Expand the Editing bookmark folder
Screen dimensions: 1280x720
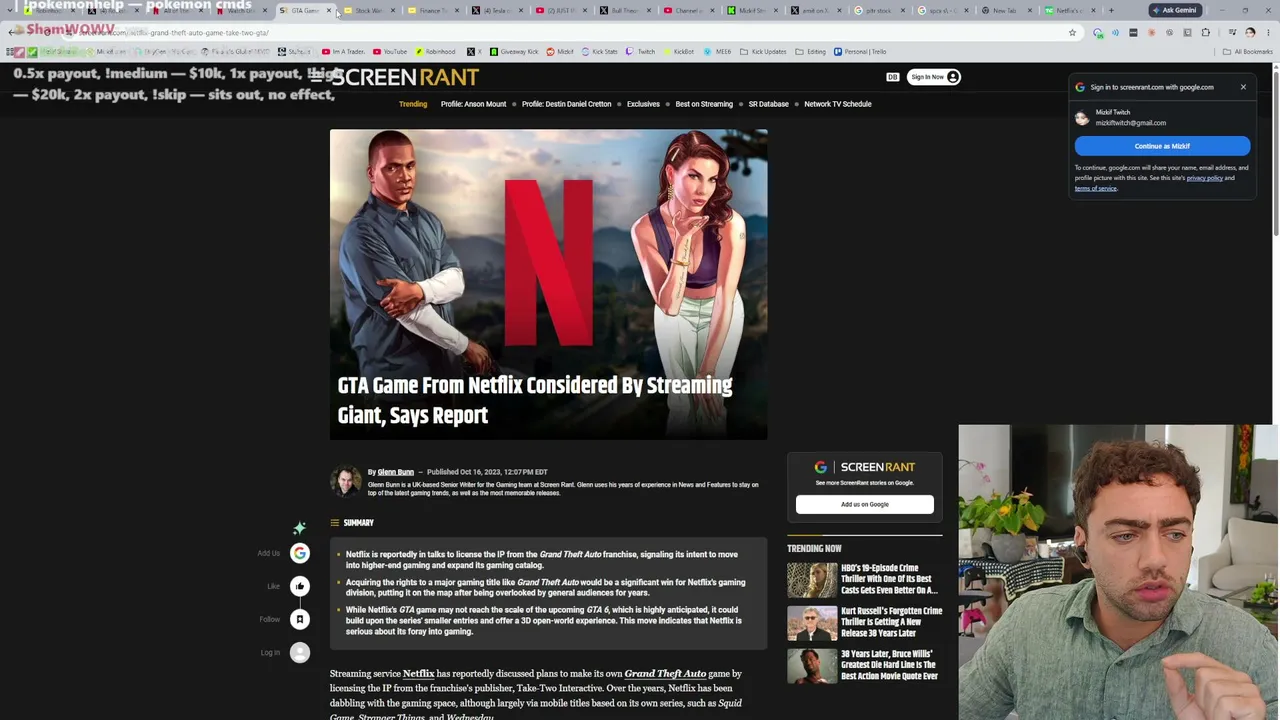point(811,52)
